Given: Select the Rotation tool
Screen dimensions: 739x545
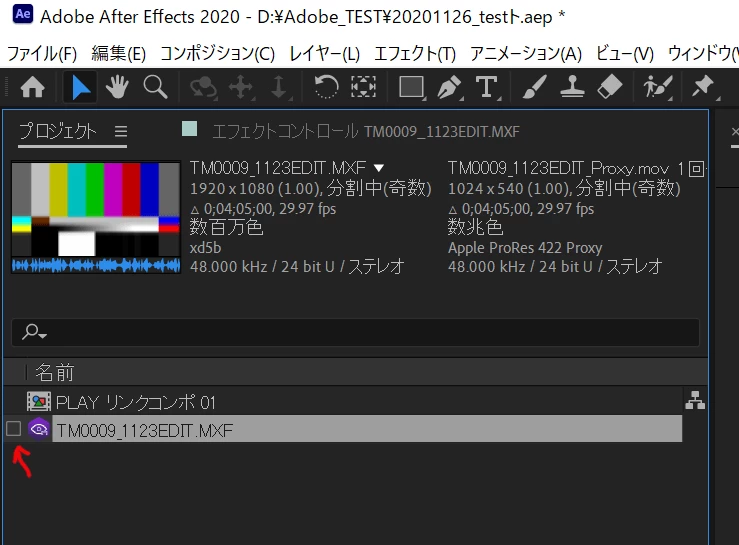Looking at the screenshot, I should pos(326,87).
